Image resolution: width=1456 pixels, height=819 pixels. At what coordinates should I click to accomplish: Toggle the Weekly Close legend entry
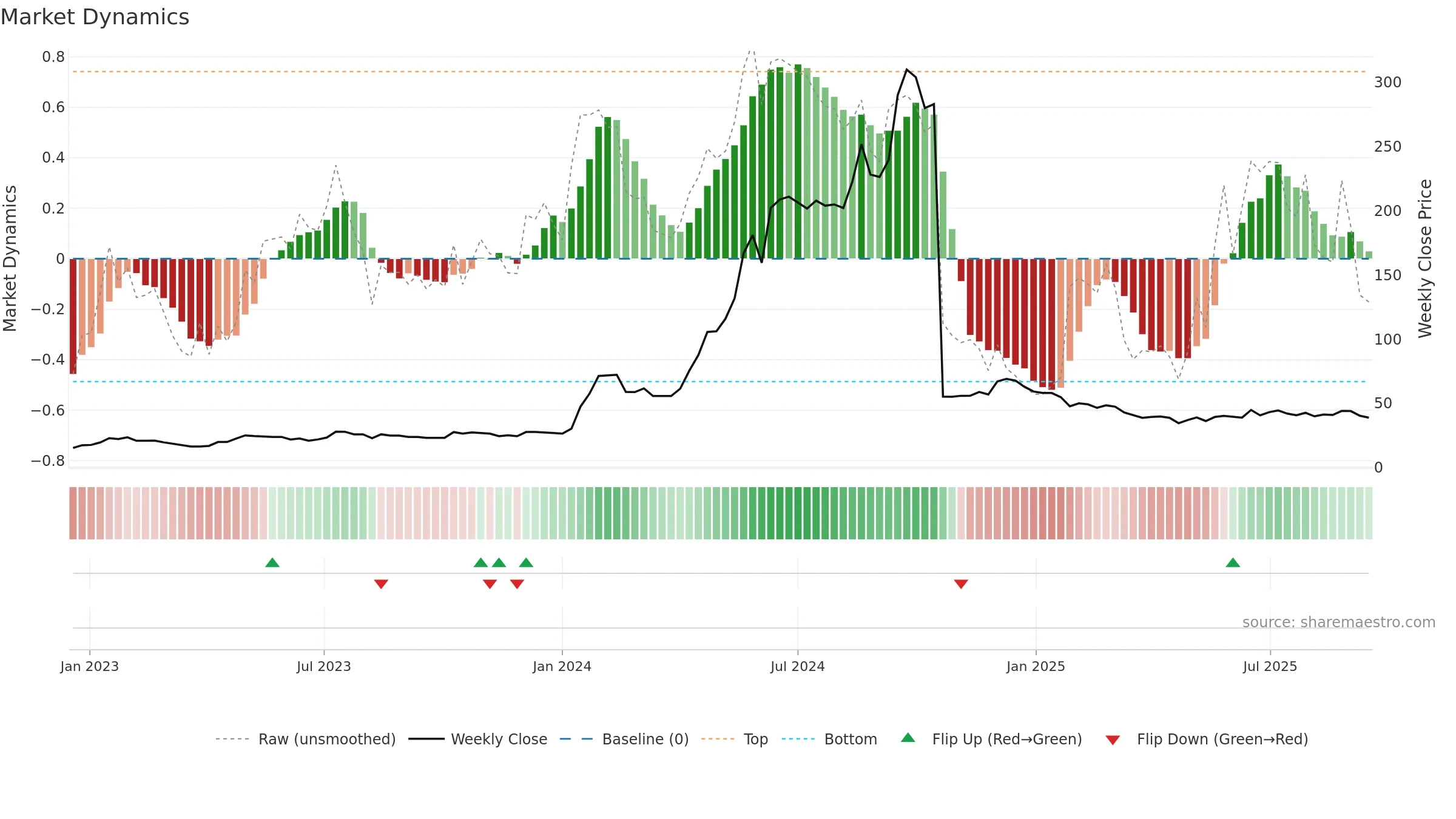[x=477, y=739]
